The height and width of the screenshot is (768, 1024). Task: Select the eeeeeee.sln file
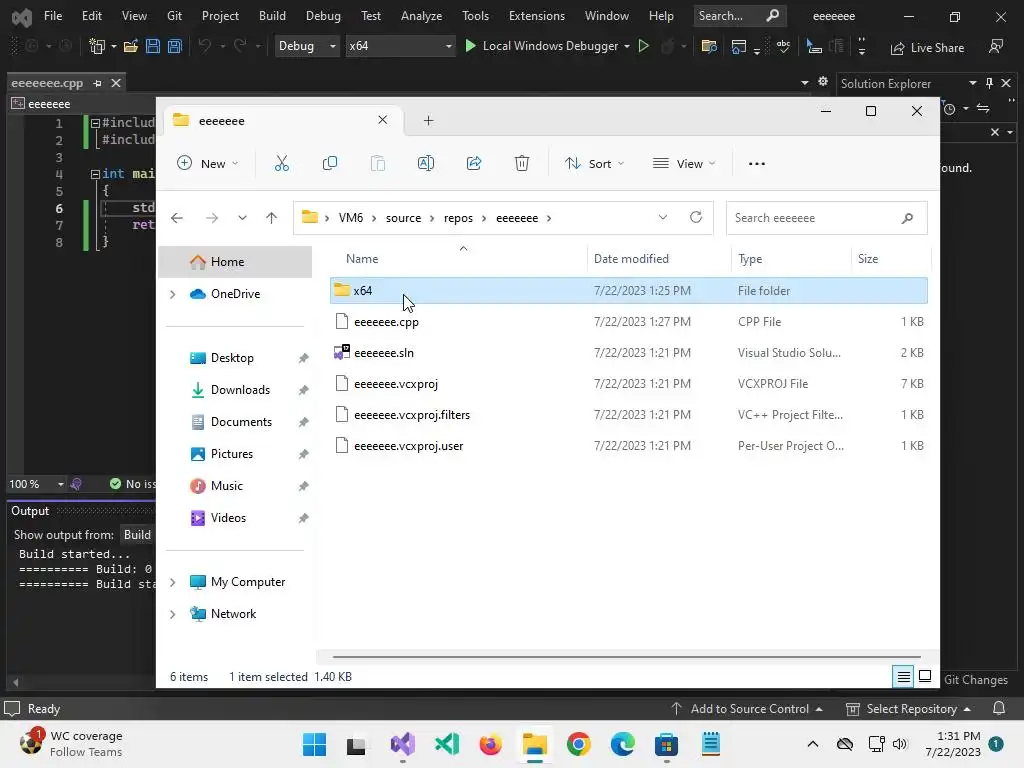pos(629,353)
